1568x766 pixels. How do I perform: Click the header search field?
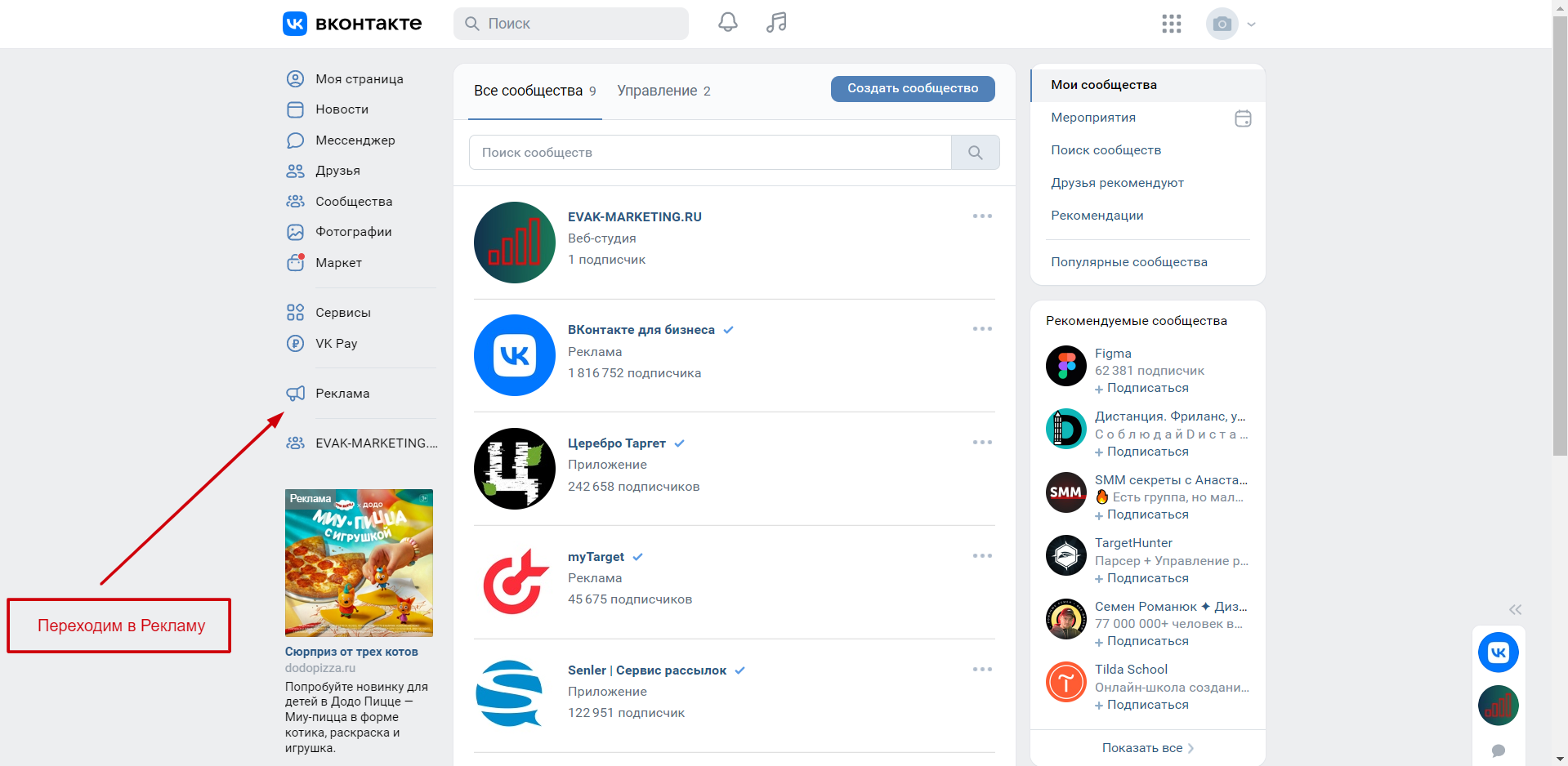(571, 24)
